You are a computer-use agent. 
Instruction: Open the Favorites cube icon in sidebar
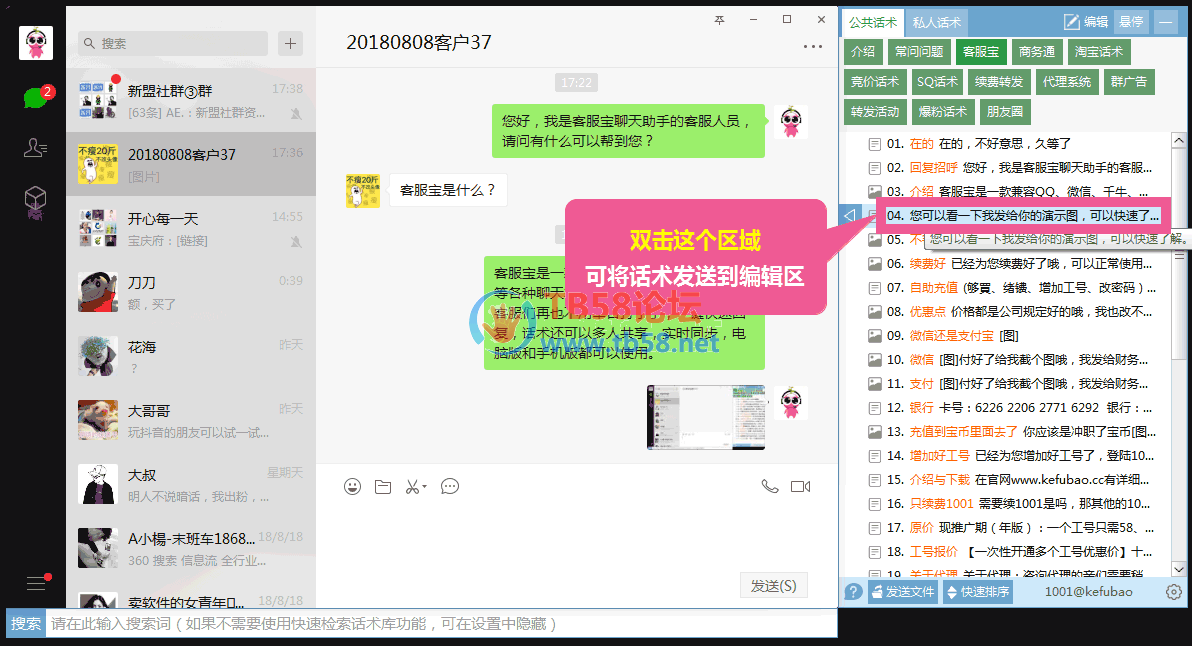pyautogui.click(x=36, y=199)
